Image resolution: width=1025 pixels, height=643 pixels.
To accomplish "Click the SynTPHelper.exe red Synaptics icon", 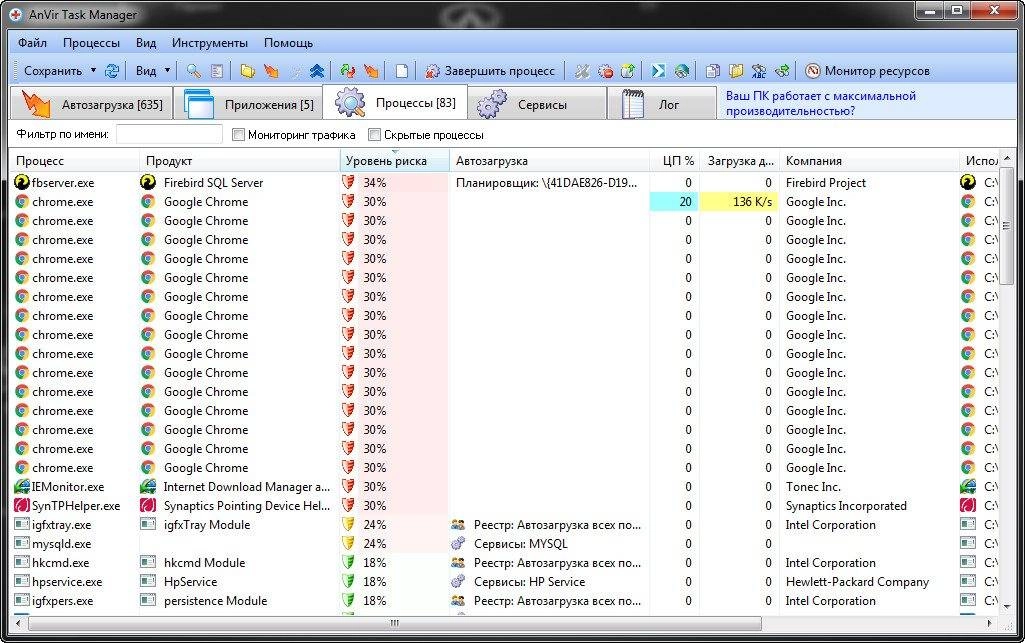I will coord(22,505).
